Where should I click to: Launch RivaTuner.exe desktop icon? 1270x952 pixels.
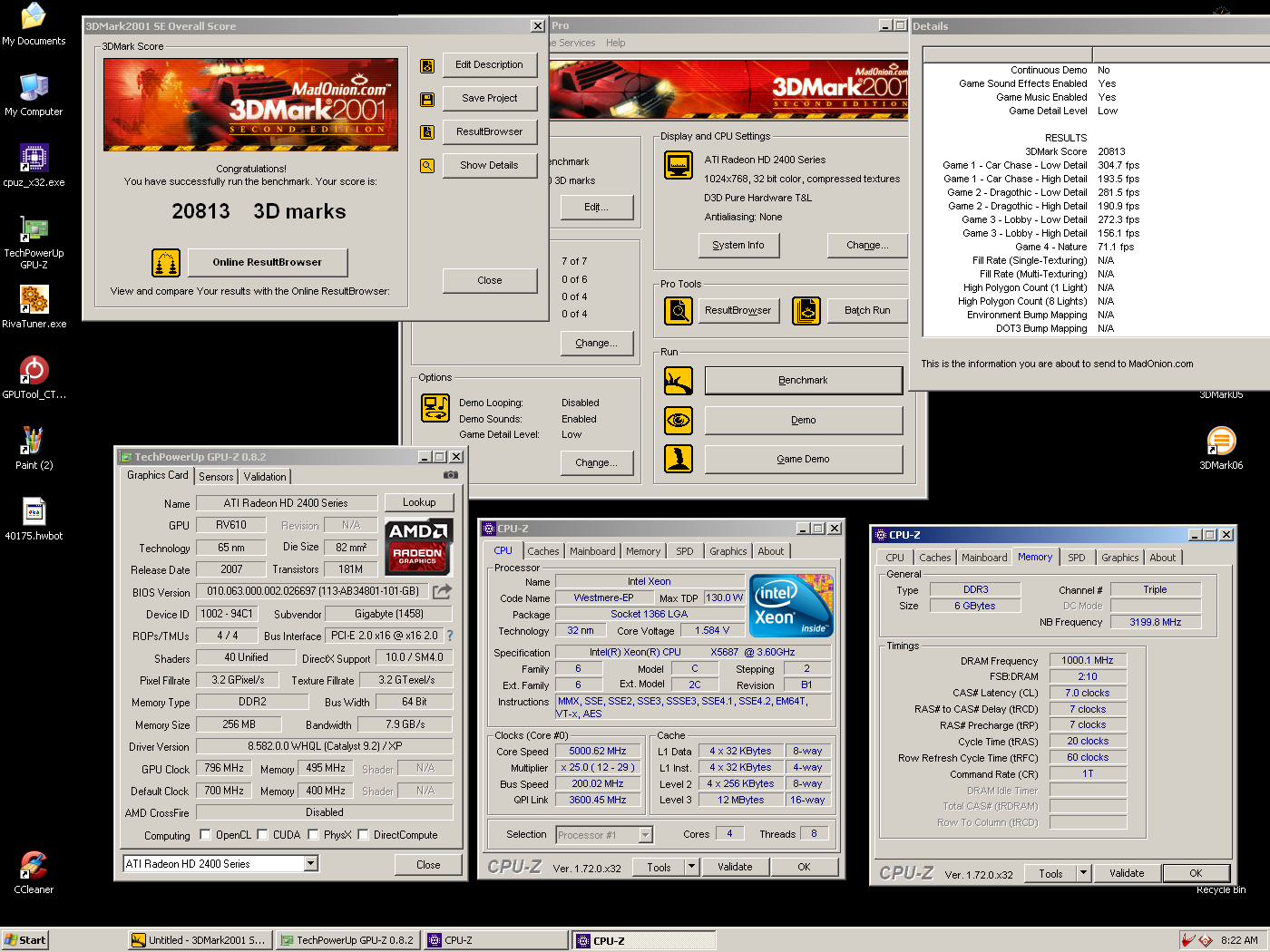click(34, 306)
